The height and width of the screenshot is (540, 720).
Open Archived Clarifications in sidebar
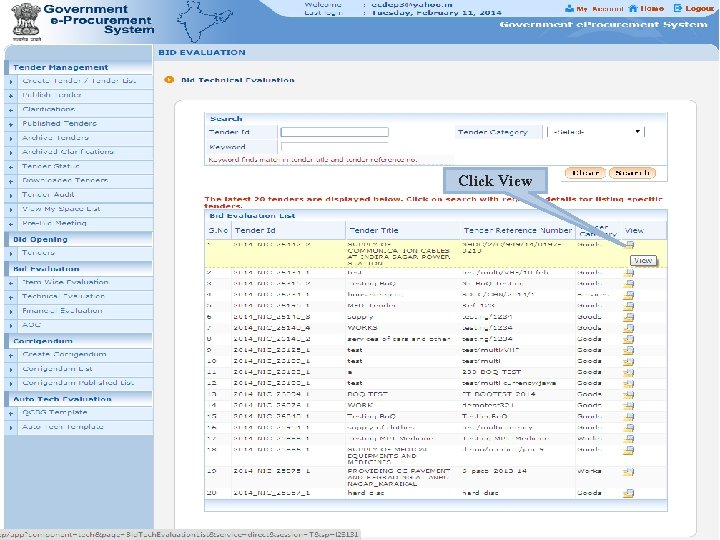[x=68, y=152]
